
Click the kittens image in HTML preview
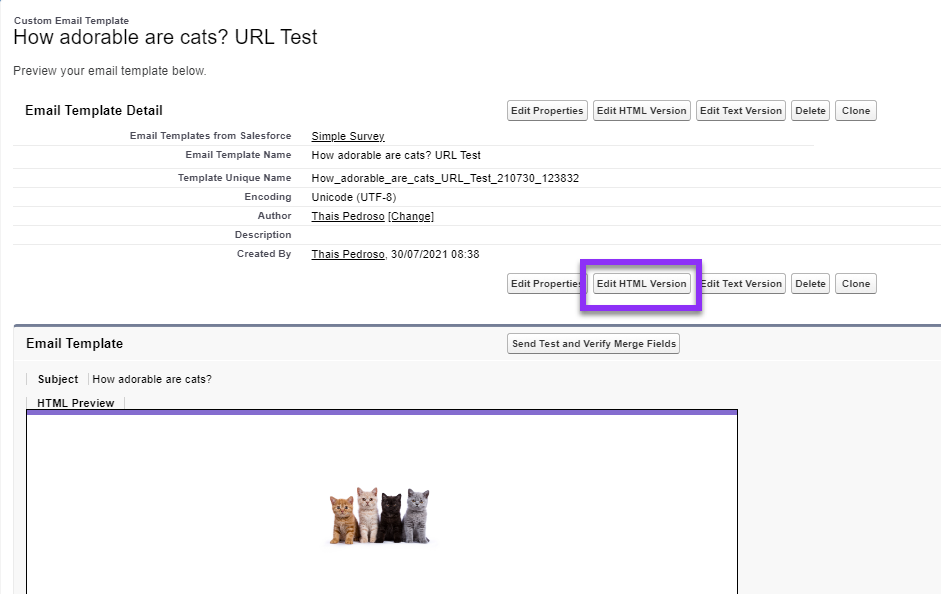[380, 516]
